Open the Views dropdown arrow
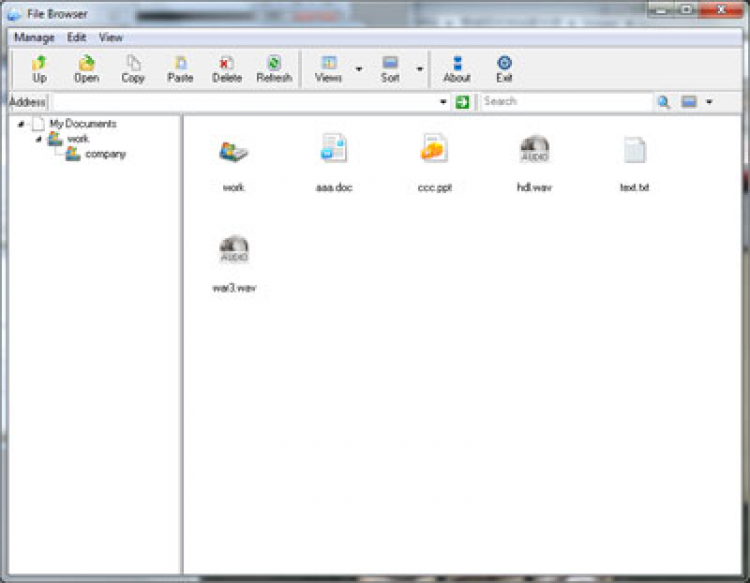Screen dimensions: 750x583 click(x=359, y=69)
